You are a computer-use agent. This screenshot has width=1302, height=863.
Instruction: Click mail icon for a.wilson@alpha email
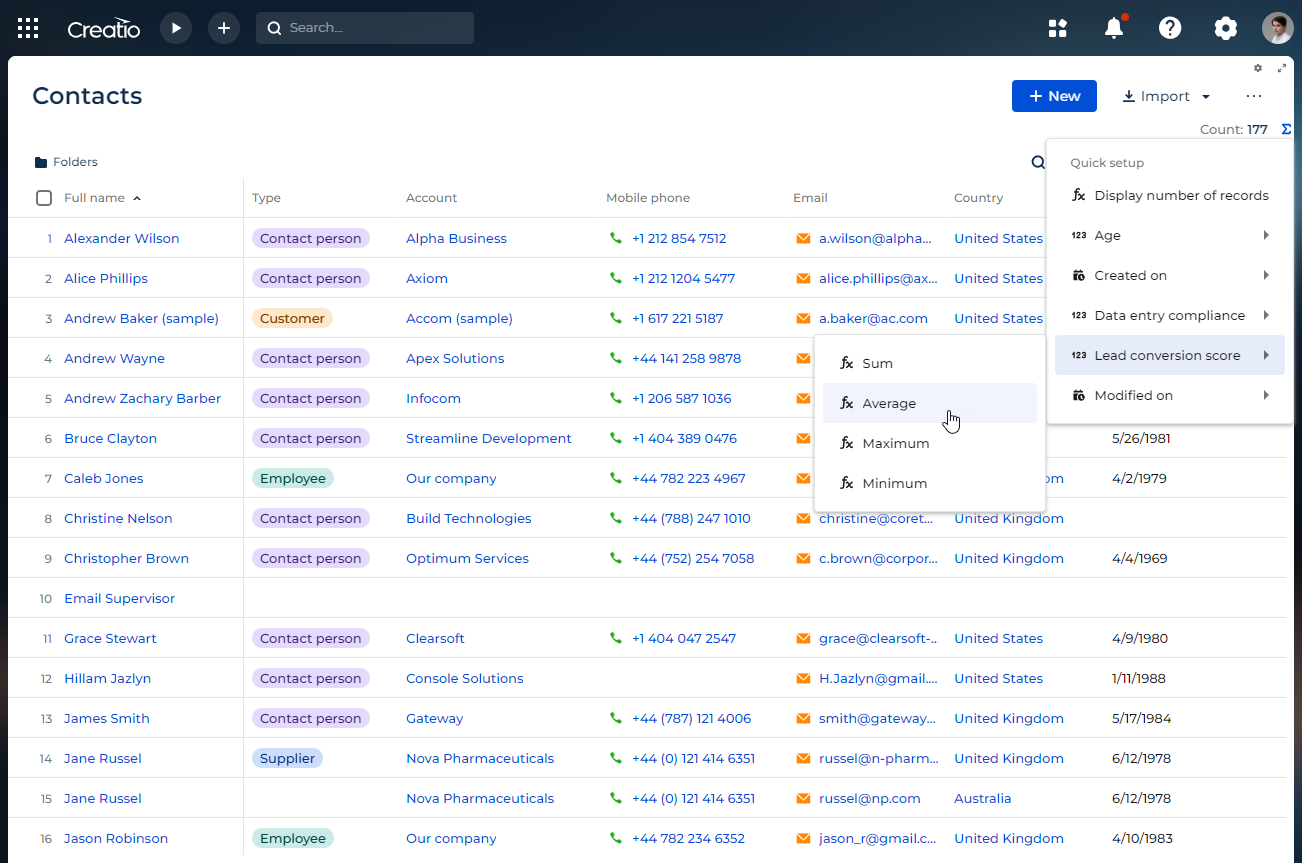(x=803, y=238)
